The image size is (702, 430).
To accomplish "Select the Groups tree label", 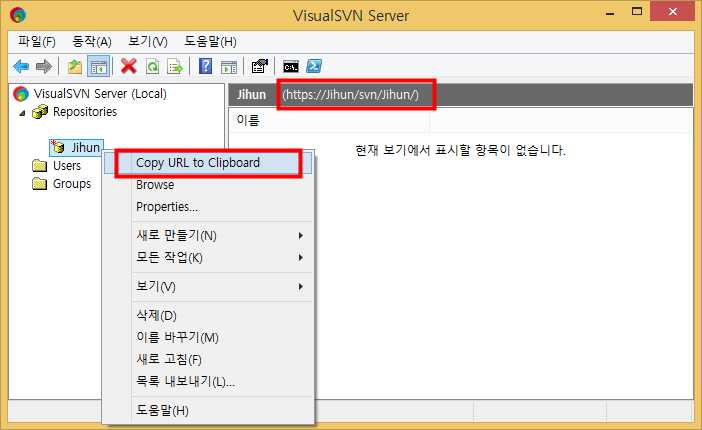I will point(72,184).
